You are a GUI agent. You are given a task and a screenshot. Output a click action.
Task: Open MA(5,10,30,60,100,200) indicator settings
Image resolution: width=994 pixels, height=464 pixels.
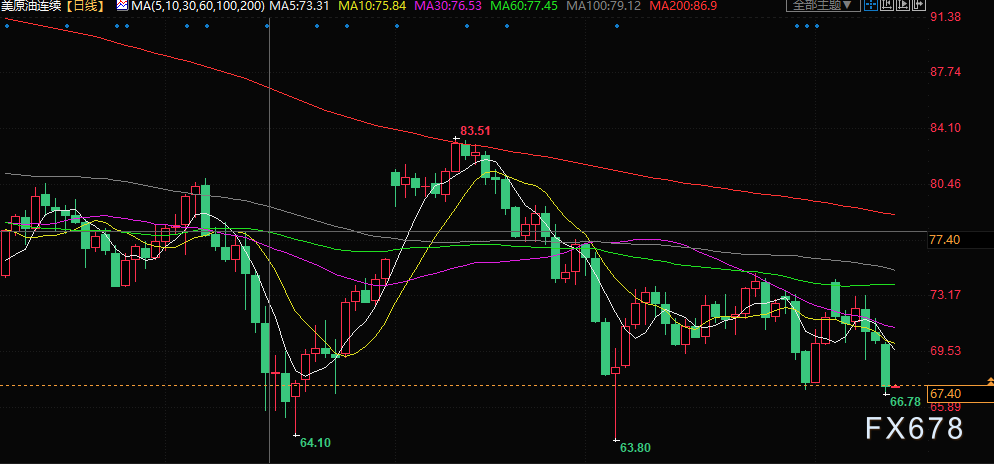(x=198, y=6)
